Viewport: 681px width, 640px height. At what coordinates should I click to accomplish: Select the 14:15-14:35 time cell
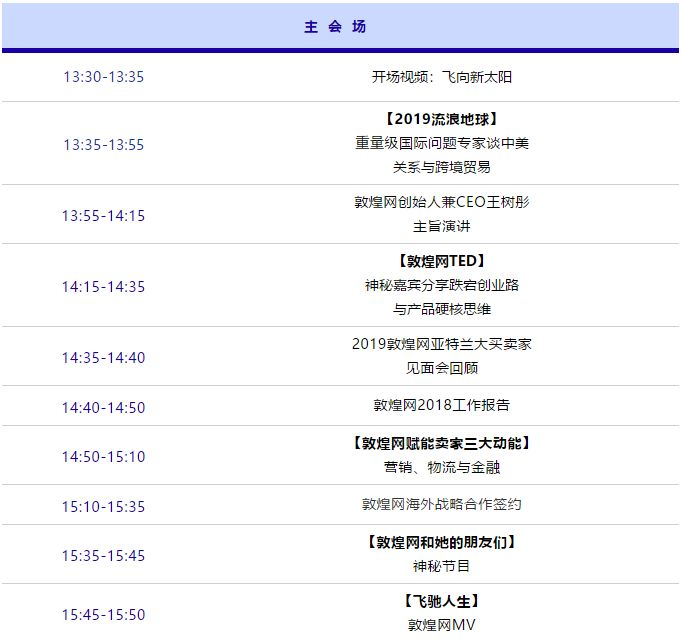103,287
